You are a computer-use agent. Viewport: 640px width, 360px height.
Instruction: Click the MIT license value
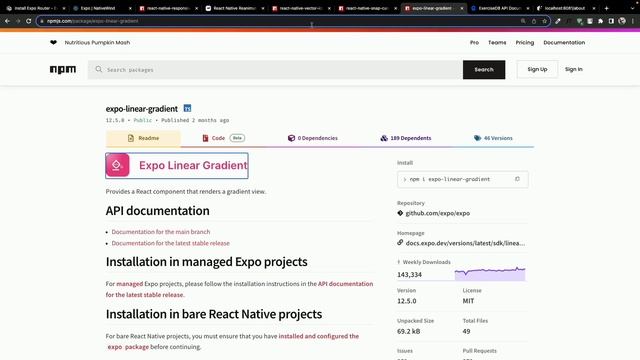click(468, 301)
